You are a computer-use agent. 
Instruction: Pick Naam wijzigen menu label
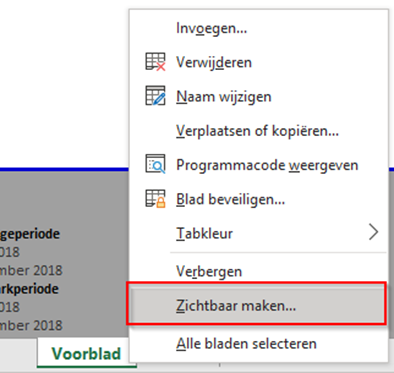(224, 97)
